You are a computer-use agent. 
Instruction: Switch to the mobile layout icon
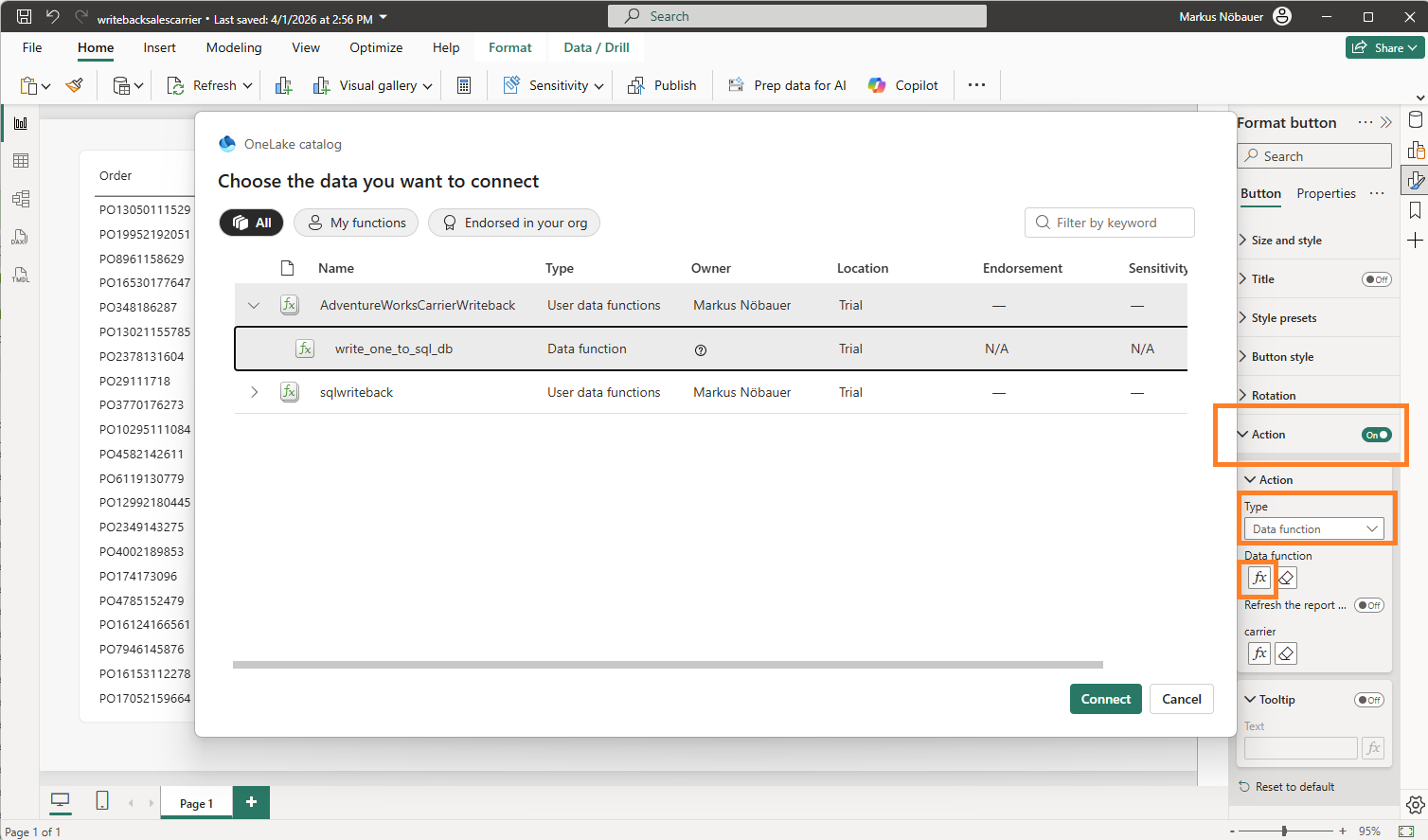[x=102, y=801]
